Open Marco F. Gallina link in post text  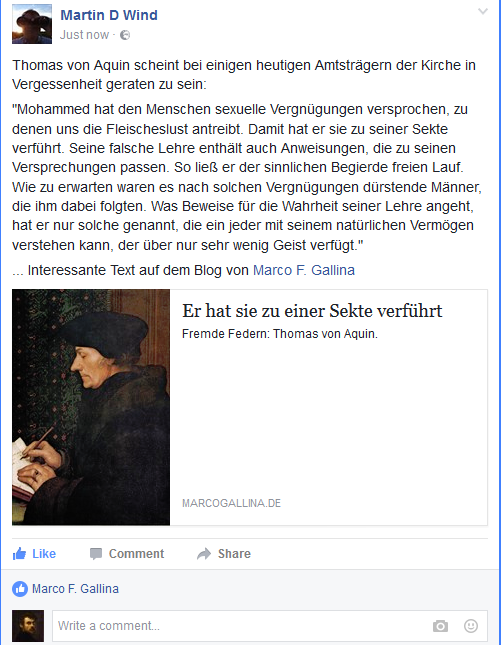[x=304, y=270]
